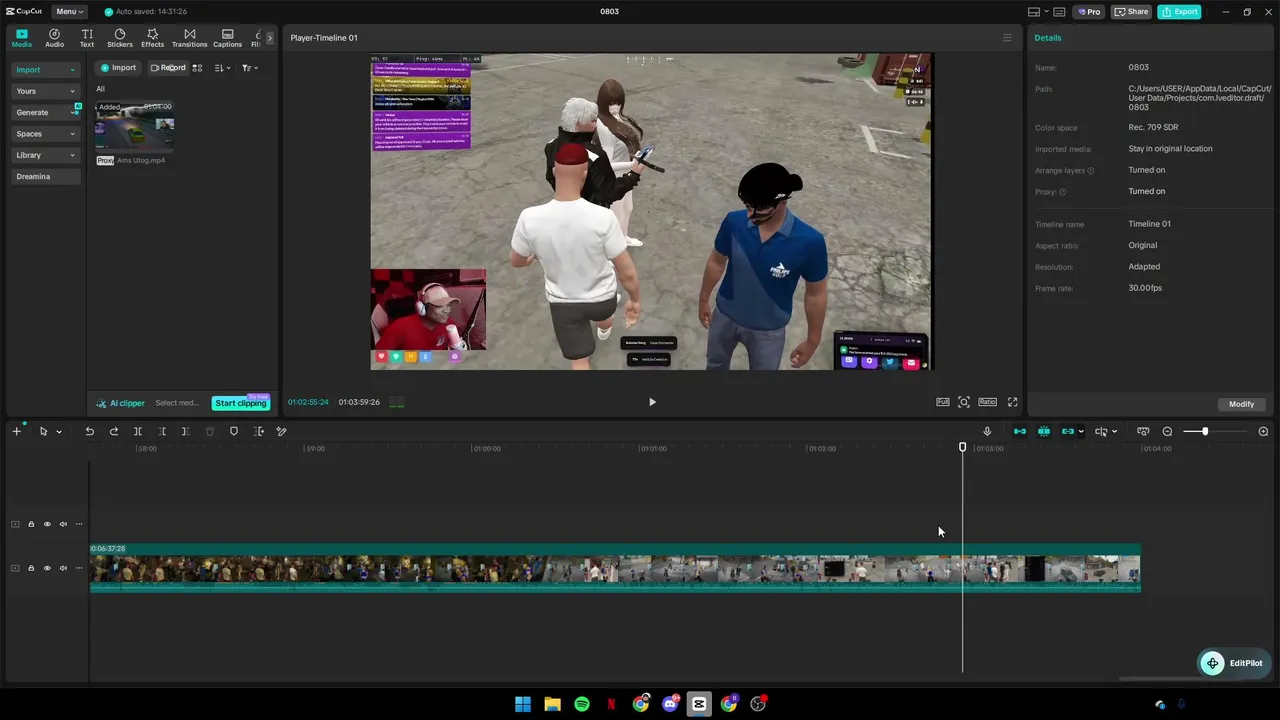1280x720 pixels.
Task: Enter fullscreen player view
Action: (1012, 402)
